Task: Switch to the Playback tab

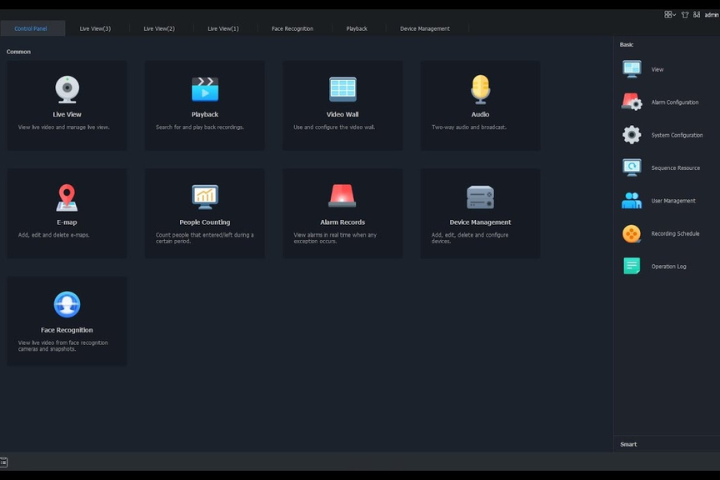Action: (357, 28)
